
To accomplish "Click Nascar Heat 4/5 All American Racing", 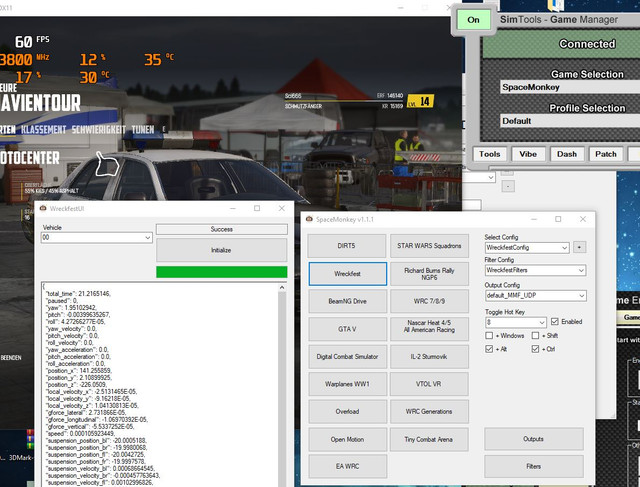I will click(429, 329).
